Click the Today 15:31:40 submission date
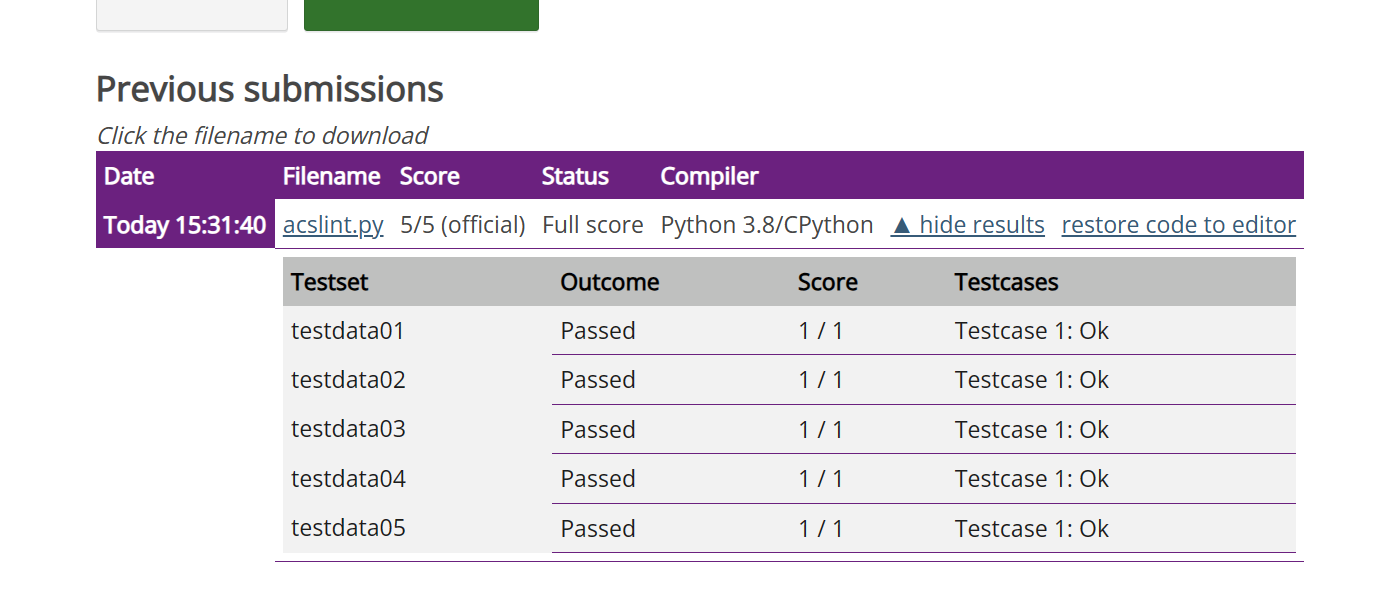The width and height of the screenshot is (1374, 615). click(185, 225)
